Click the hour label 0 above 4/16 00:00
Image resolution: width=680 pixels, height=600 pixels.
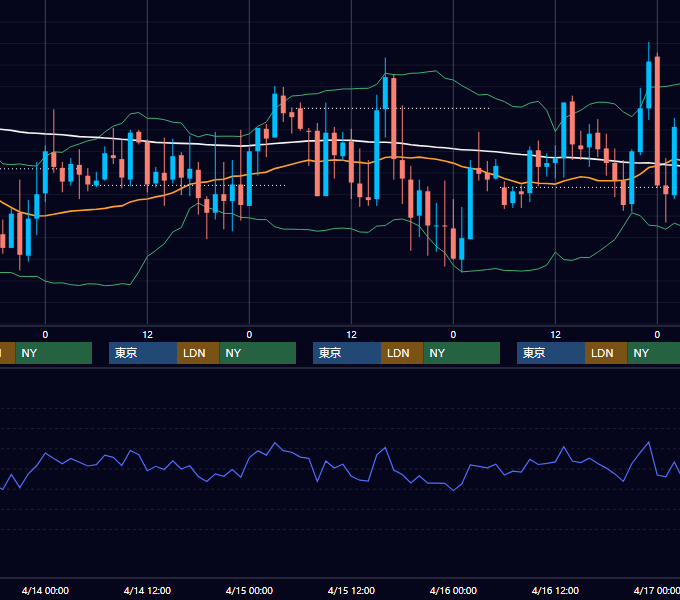453,335
